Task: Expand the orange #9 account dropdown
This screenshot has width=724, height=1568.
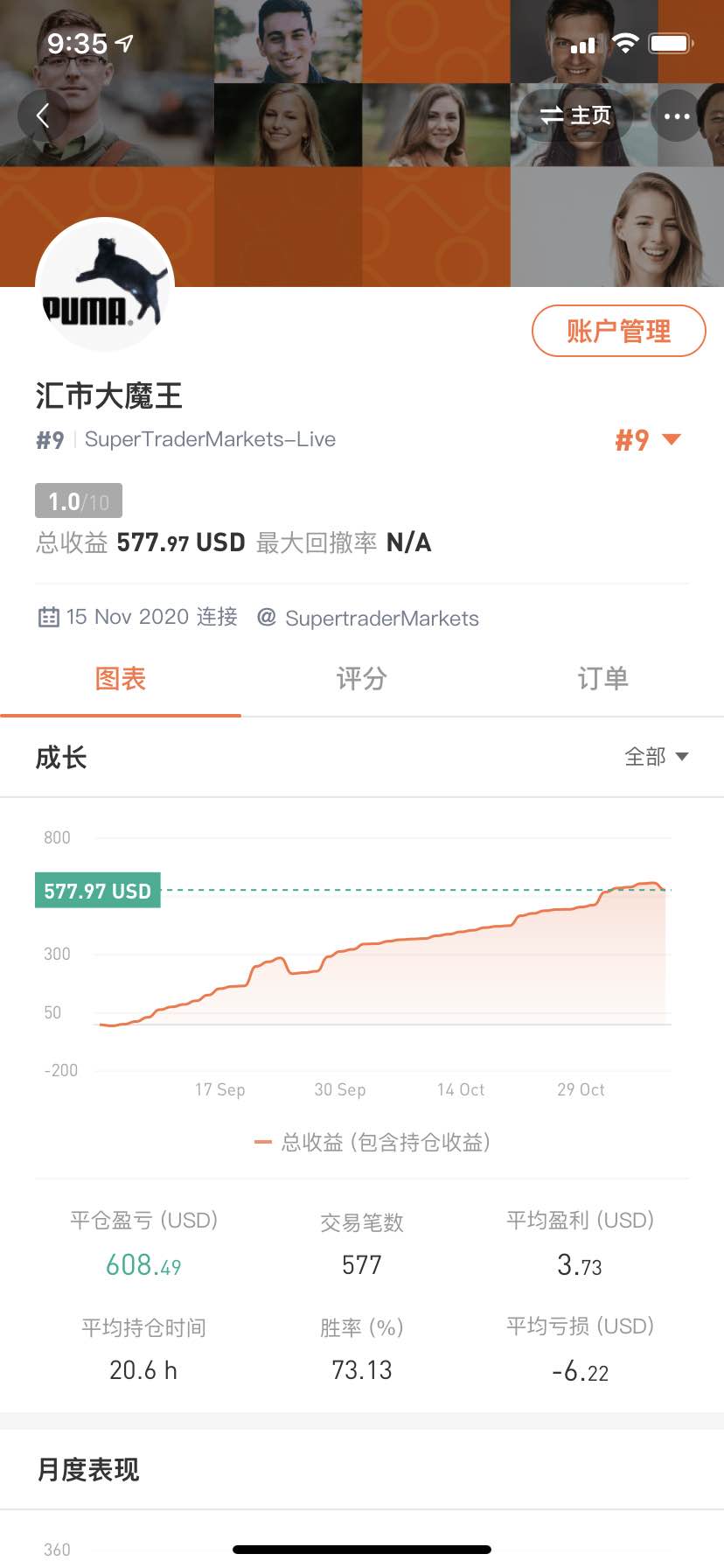Action: [648, 439]
